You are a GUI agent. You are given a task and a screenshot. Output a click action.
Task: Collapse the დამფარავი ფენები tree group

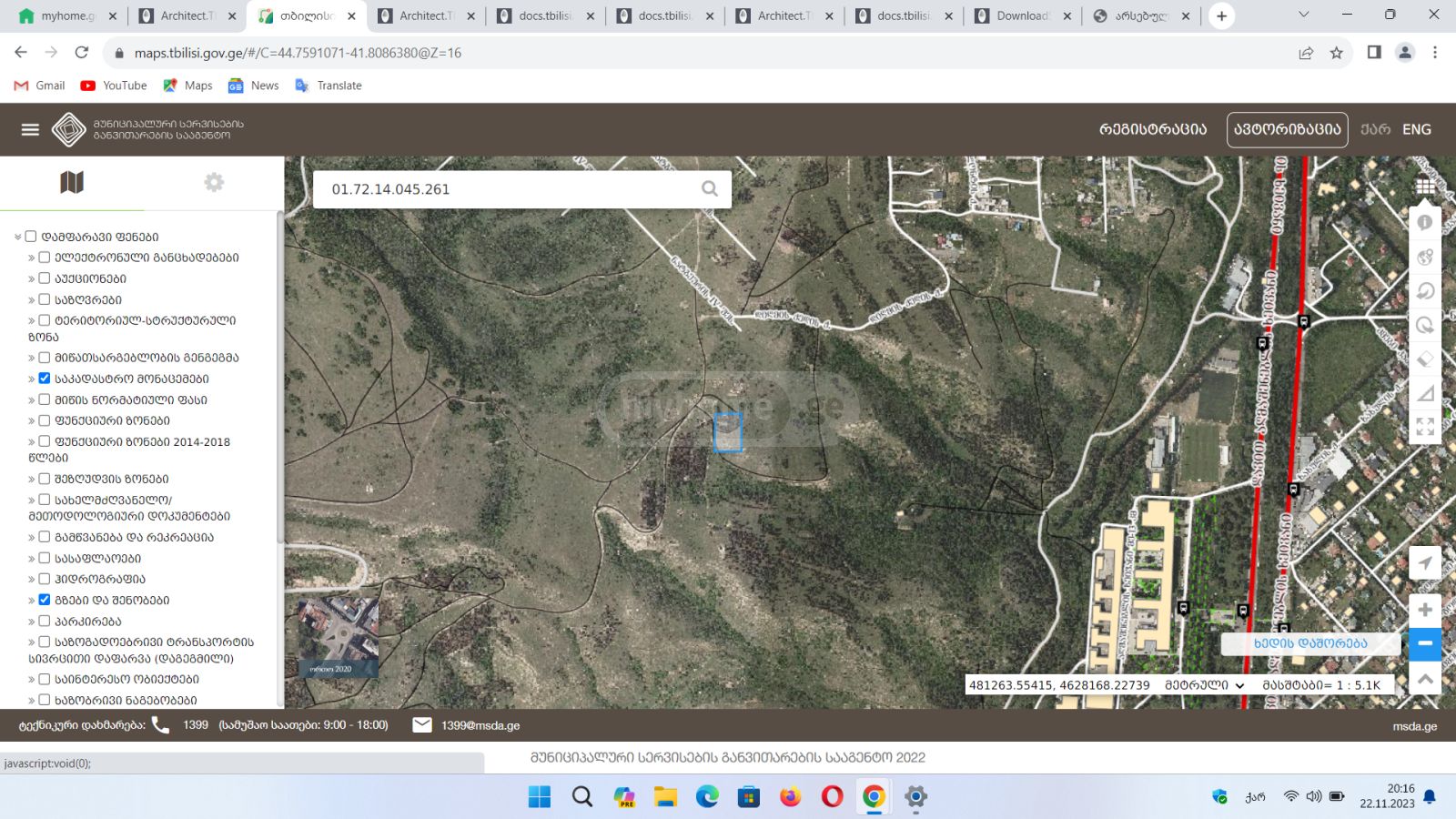tap(17, 237)
